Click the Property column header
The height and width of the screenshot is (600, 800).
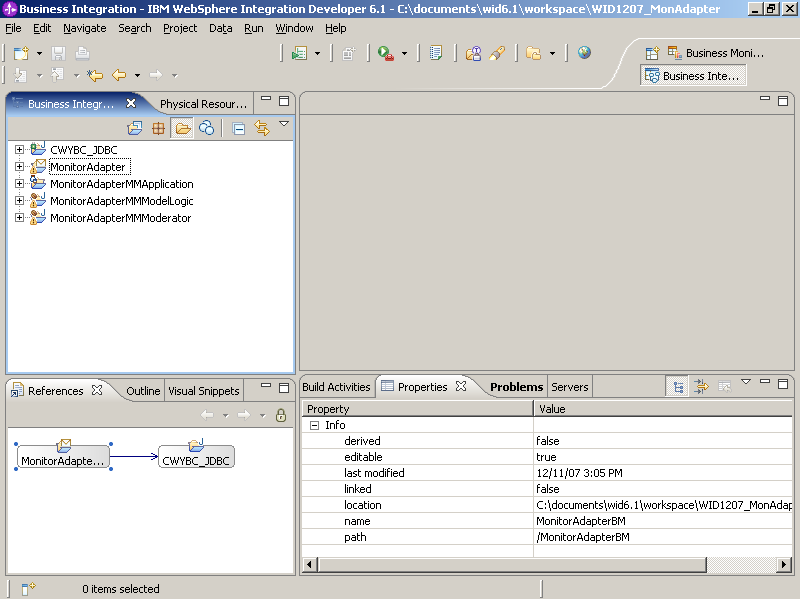click(417, 409)
